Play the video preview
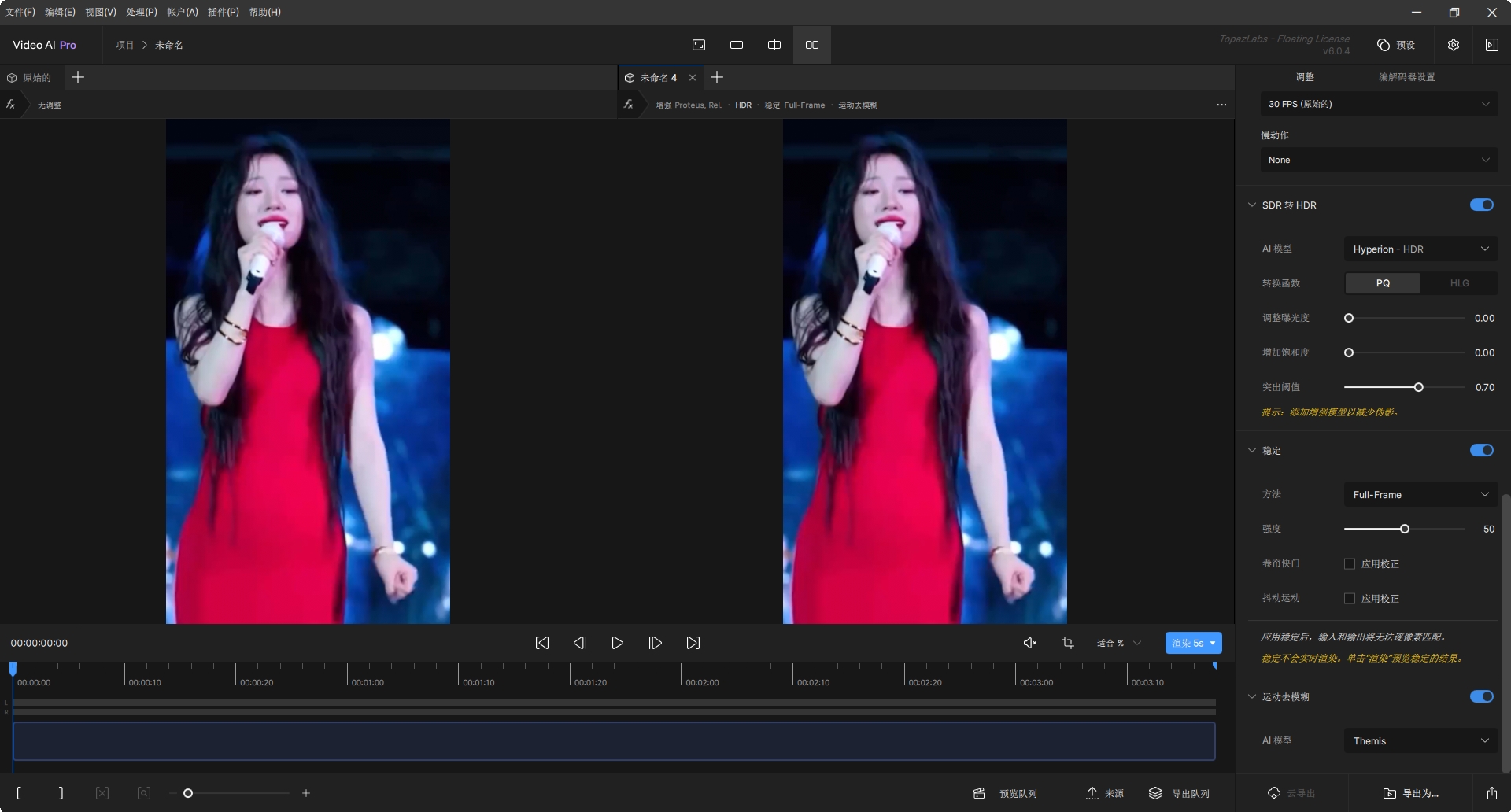Viewport: 1511px width, 812px height. pyautogui.click(x=618, y=643)
